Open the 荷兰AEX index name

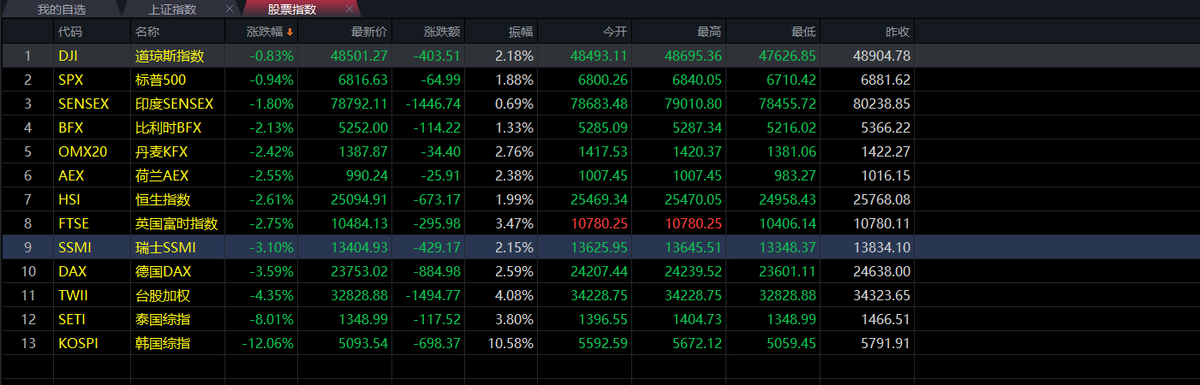point(162,175)
